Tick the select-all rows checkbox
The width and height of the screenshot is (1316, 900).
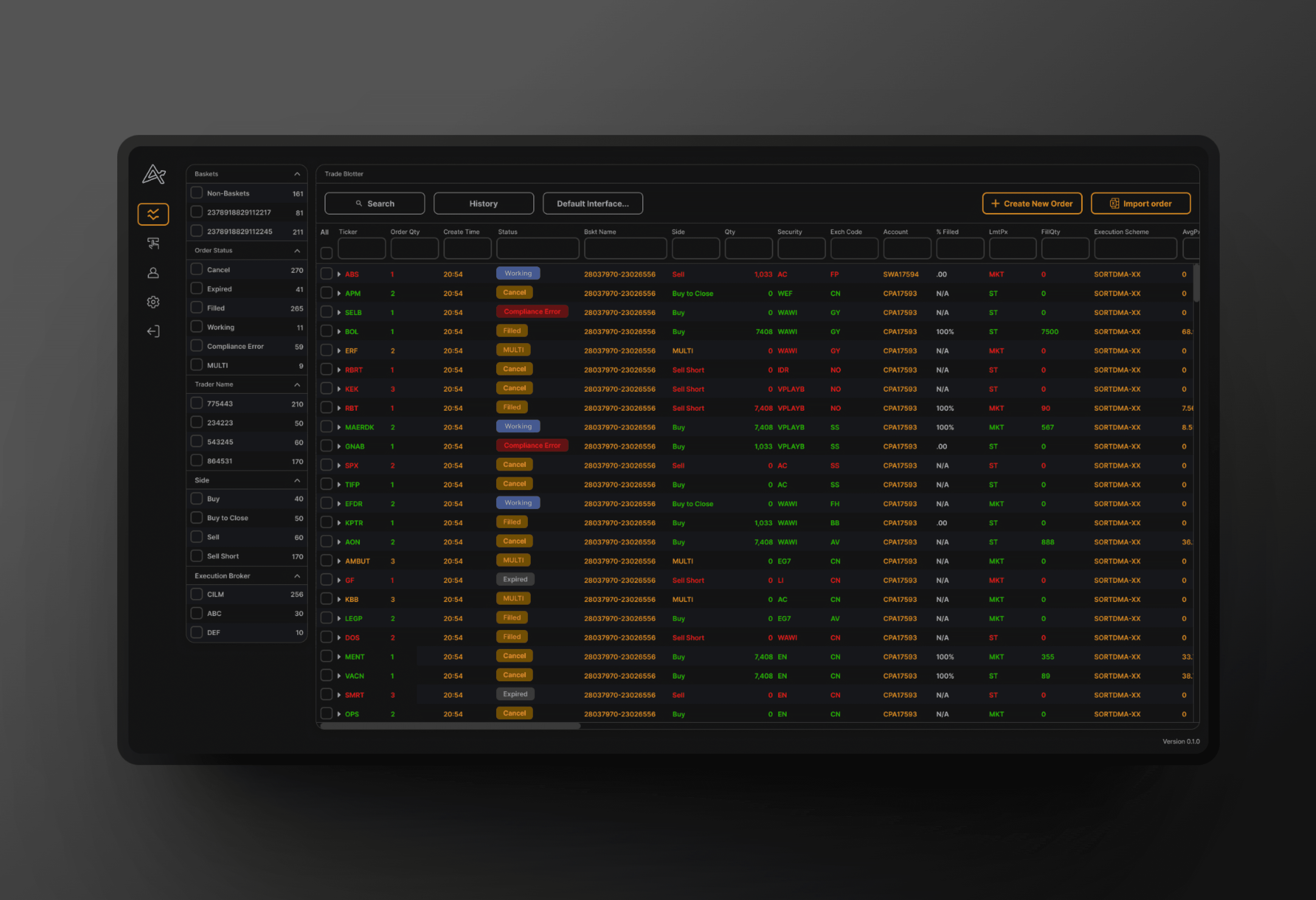[327, 252]
